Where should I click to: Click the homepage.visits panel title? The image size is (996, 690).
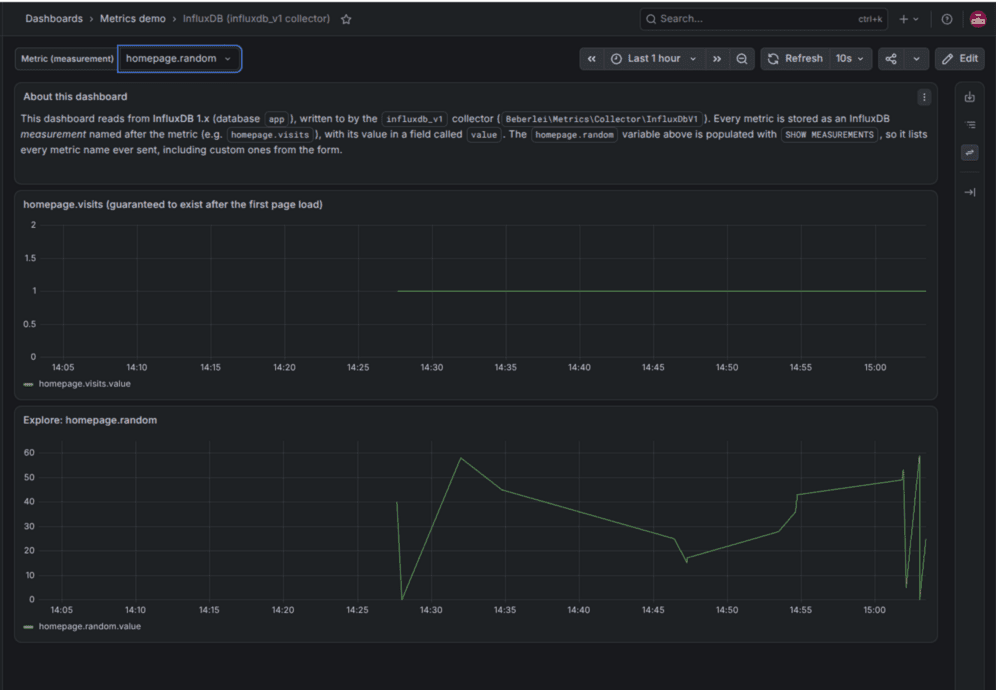pos(173,205)
